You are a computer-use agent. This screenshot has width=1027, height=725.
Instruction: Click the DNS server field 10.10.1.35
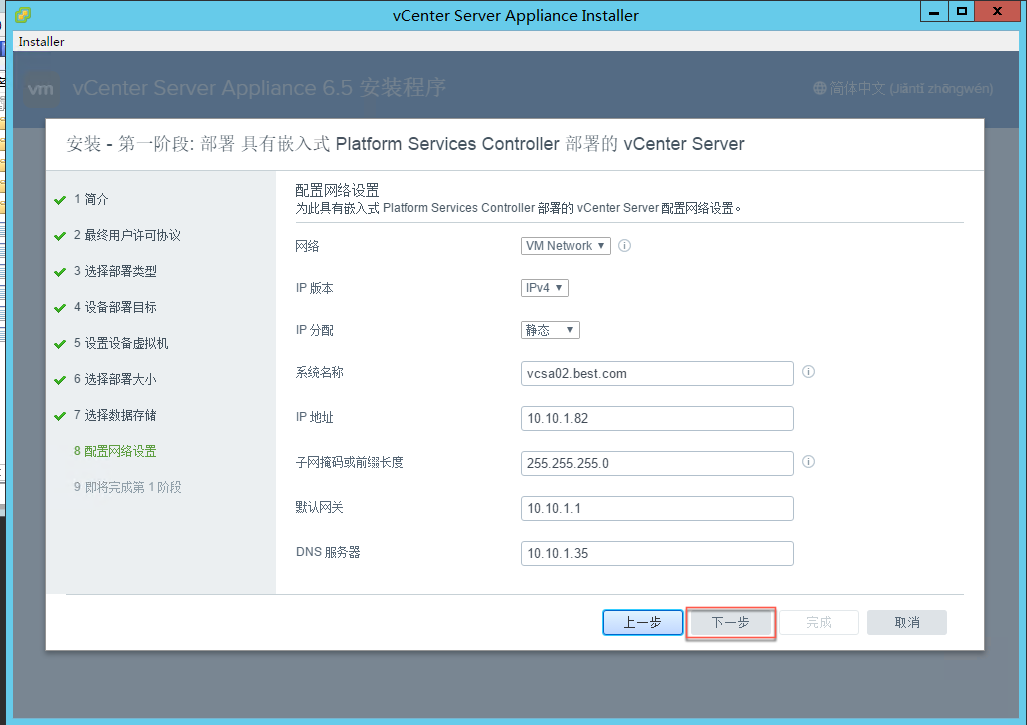tap(657, 553)
